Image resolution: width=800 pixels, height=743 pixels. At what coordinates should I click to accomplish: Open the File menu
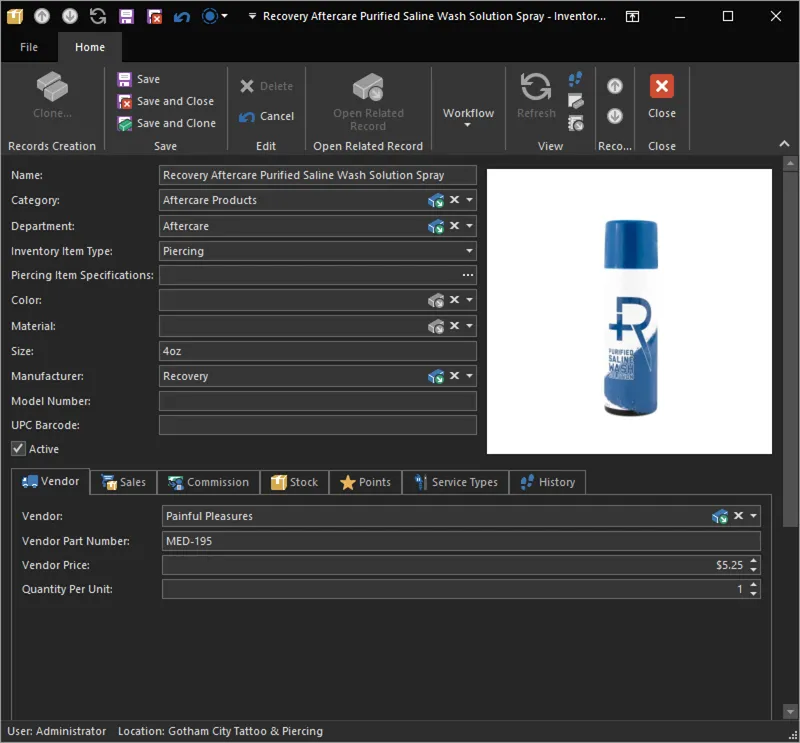pos(29,47)
